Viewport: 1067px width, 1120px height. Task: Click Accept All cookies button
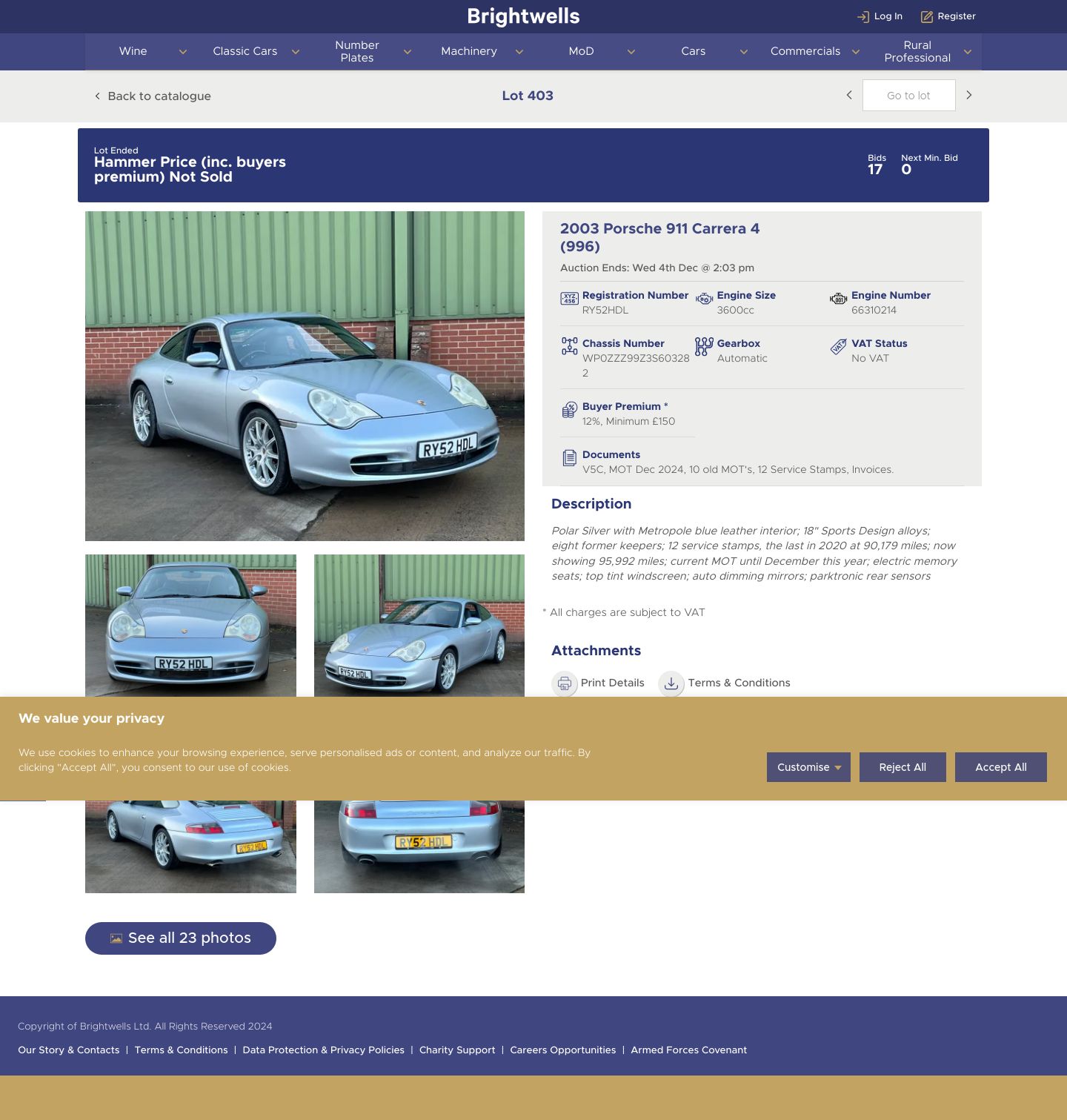tap(1001, 767)
